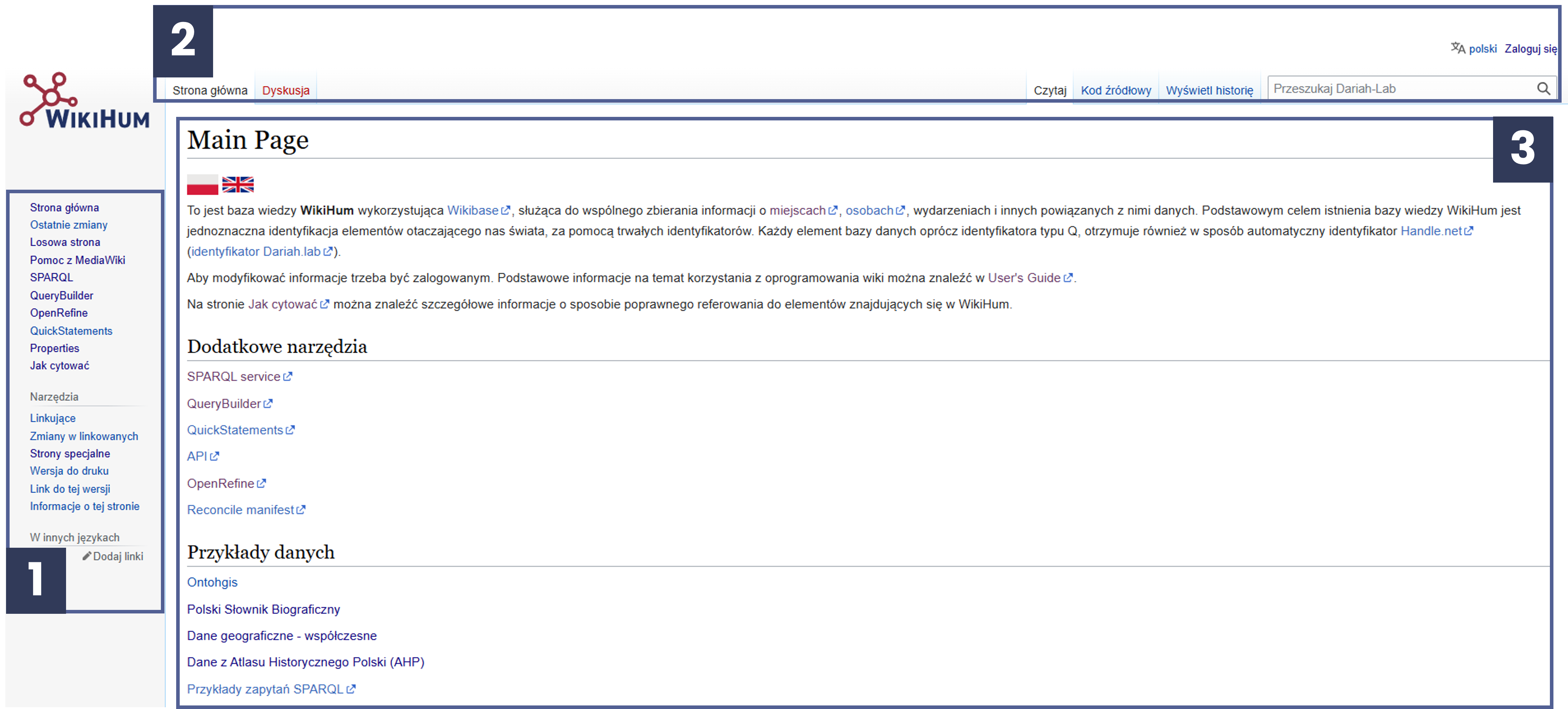
Task: Click the pencil icon beside Dodaj linki
Action: 87,556
